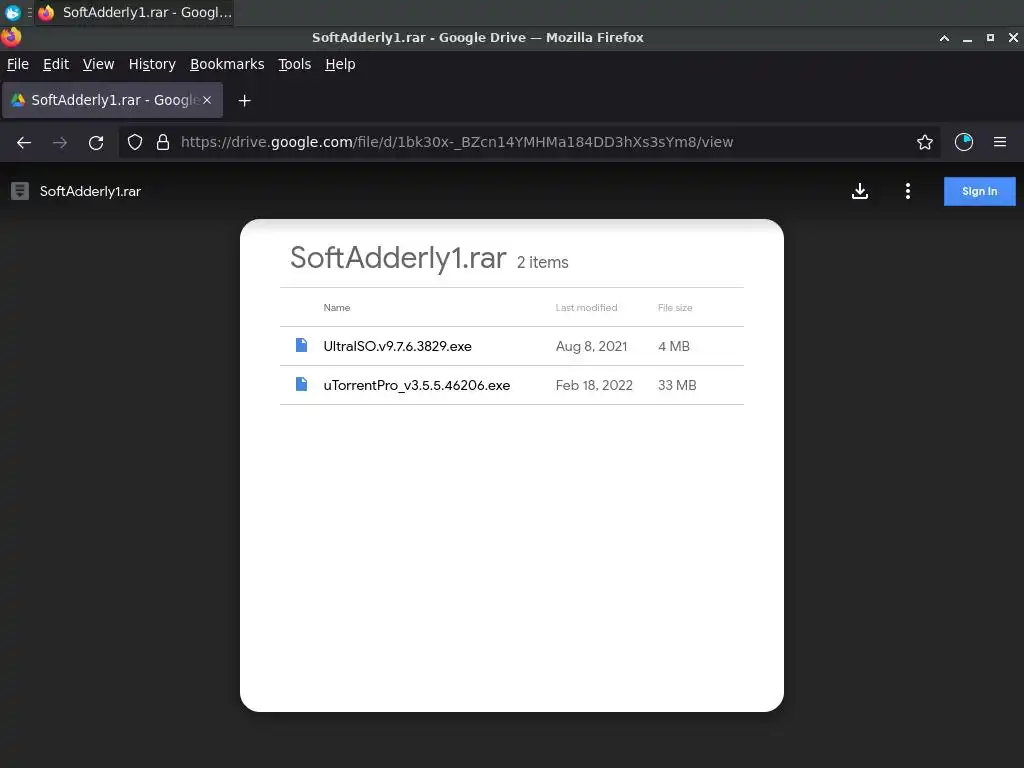The width and height of the screenshot is (1024, 768).
Task: Open the Edit menu
Action: (x=56, y=64)
